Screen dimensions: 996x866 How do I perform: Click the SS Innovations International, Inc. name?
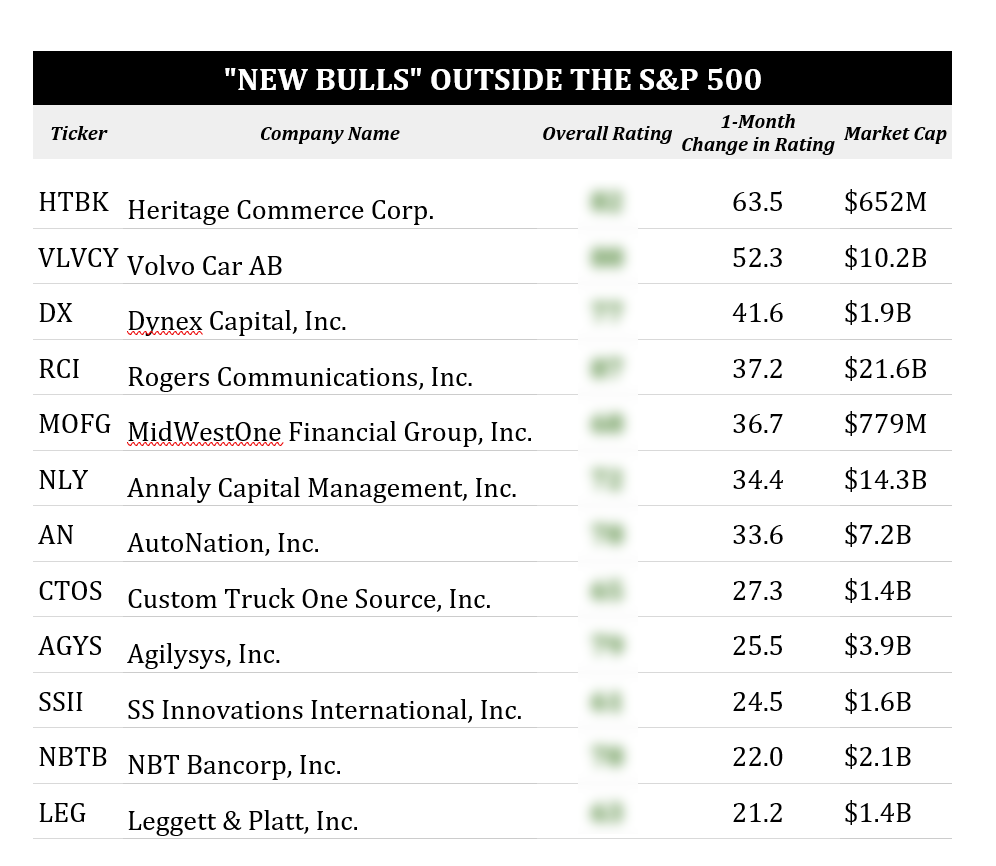click(x=324, y=710)
